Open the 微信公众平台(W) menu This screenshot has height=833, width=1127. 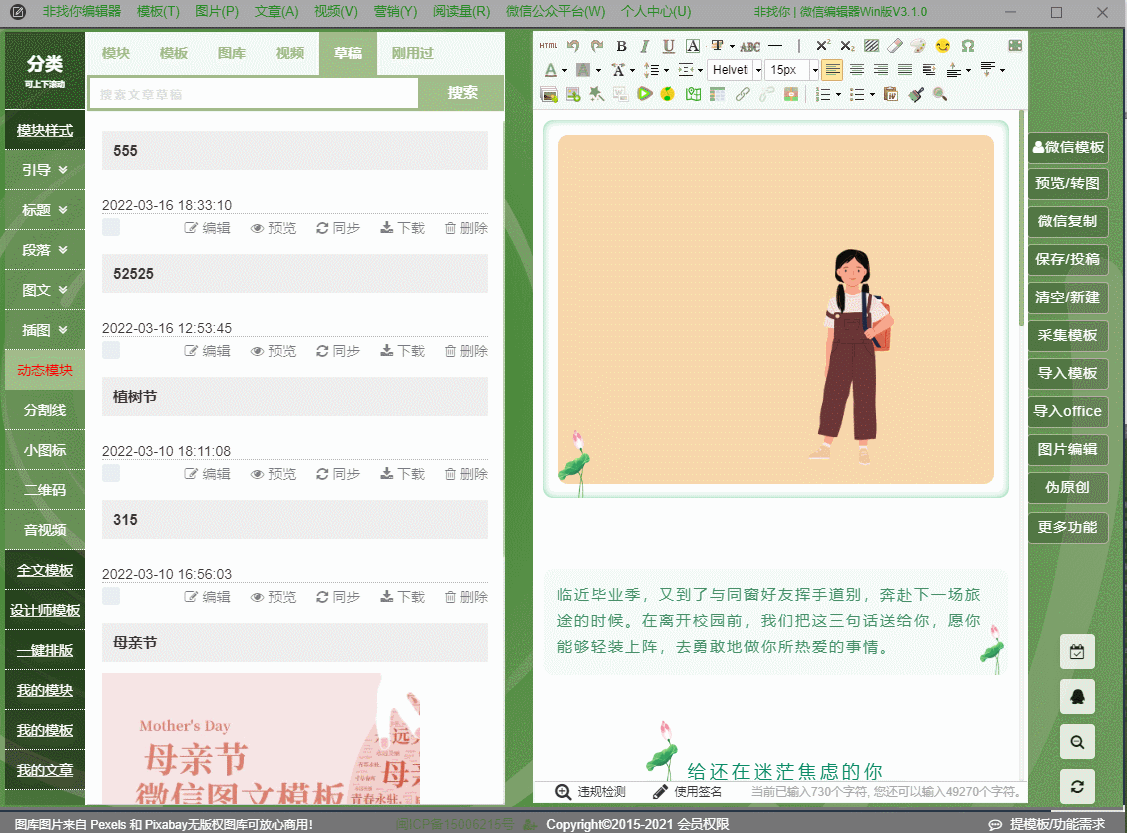coord(556,11)
